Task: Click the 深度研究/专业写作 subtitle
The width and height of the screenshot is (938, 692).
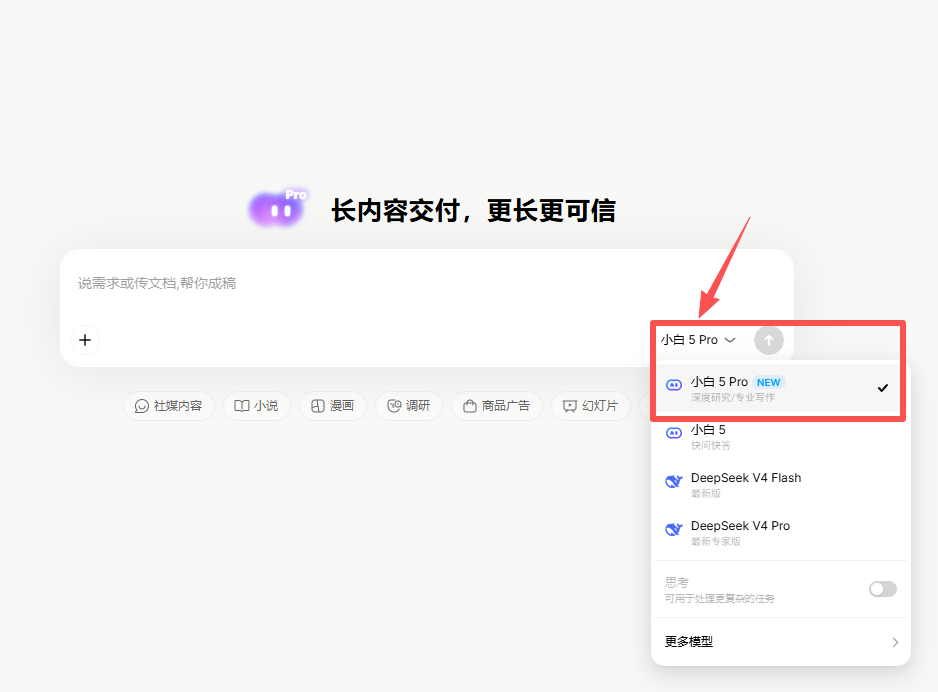Action: [733, 398]
